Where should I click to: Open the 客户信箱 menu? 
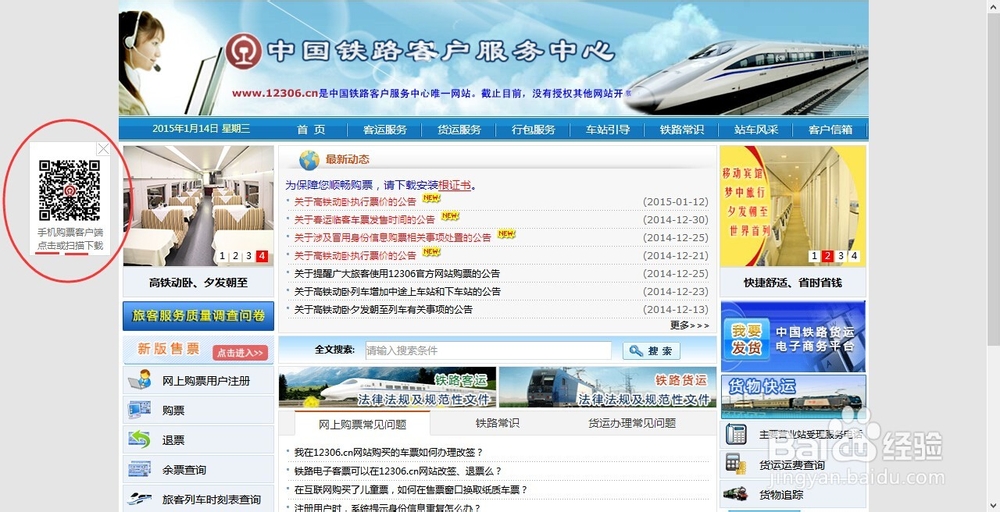pos(830,129)
